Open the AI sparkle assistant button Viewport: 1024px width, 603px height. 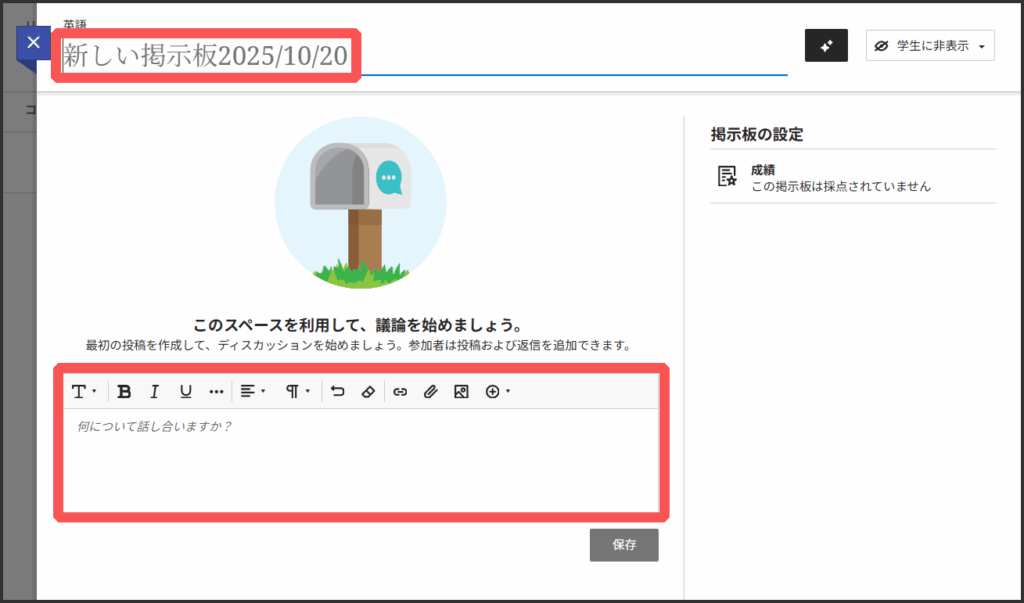(x=826, y=46)
